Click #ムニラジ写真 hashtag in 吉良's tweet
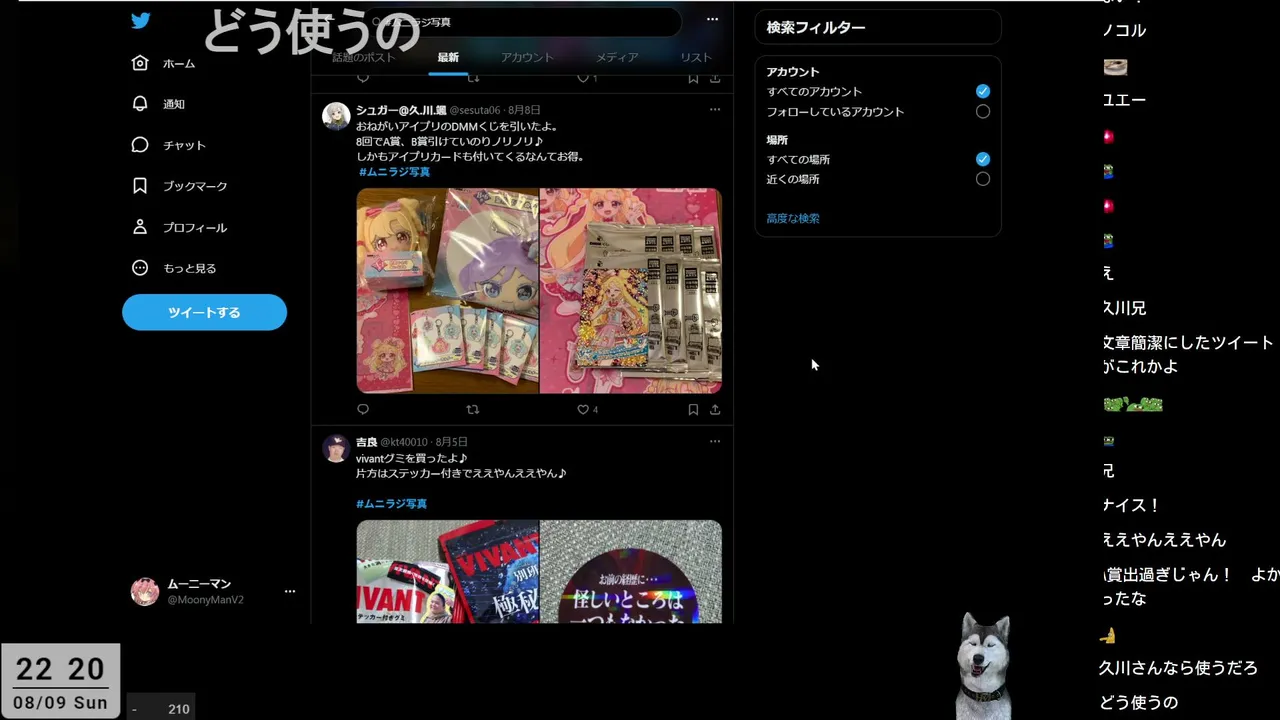1280x720 pixels. [x=392, y=504]
